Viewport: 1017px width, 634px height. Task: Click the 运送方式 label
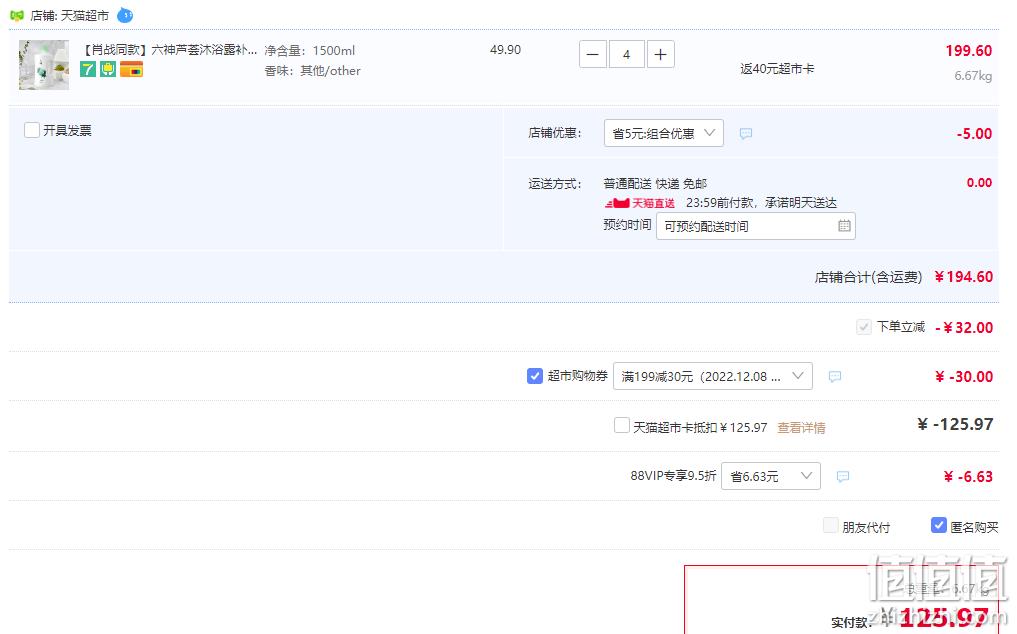pyautogui.click(x=555, y=184)
